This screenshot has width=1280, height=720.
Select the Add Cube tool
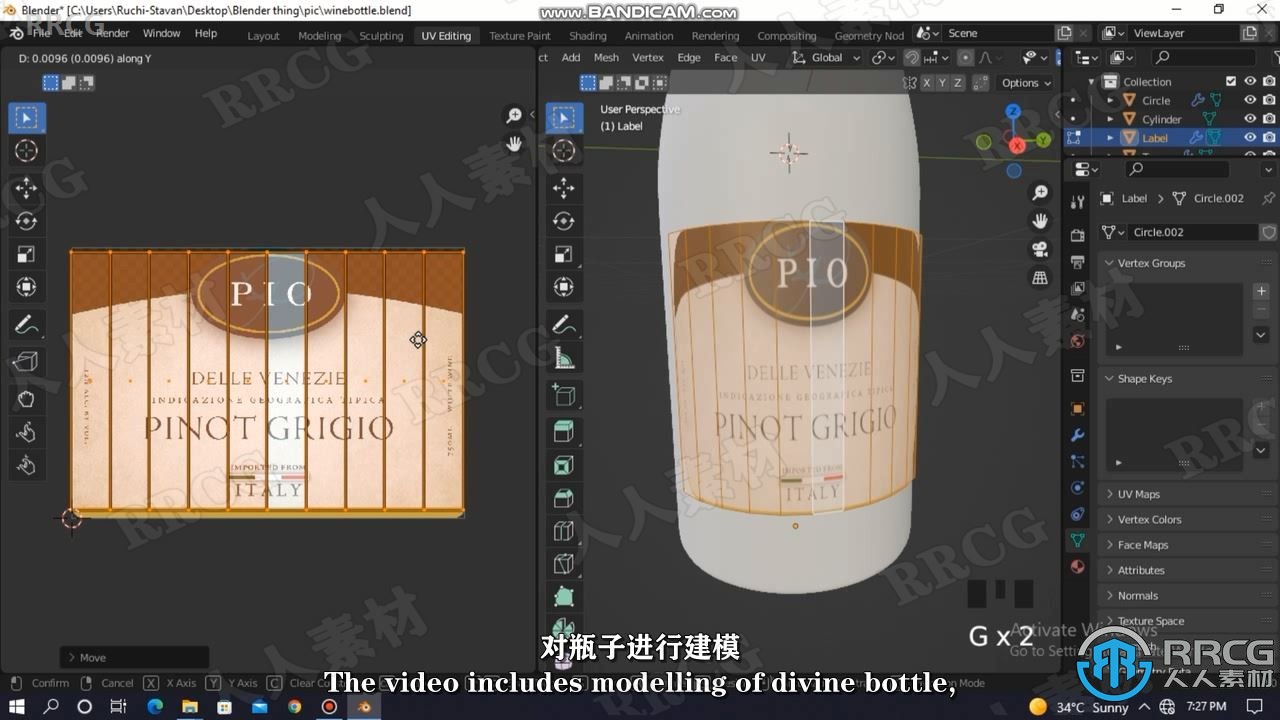564,395
